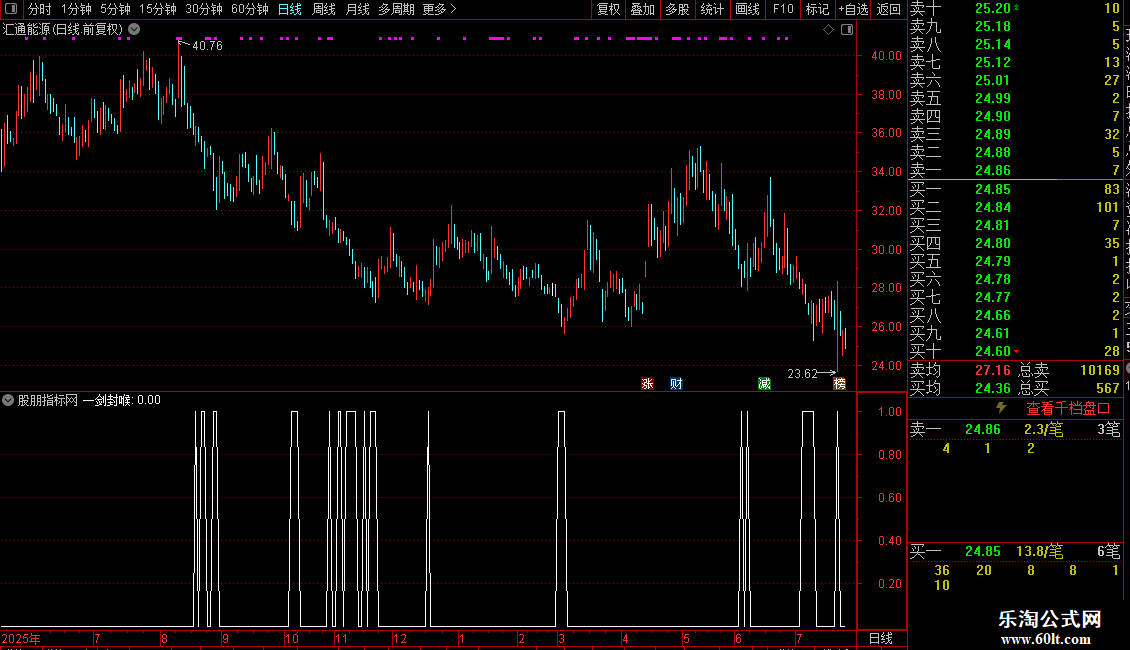Select the 买一 price 24.85 in order book
1130x650 pixels.
click(x=993, y=190)
